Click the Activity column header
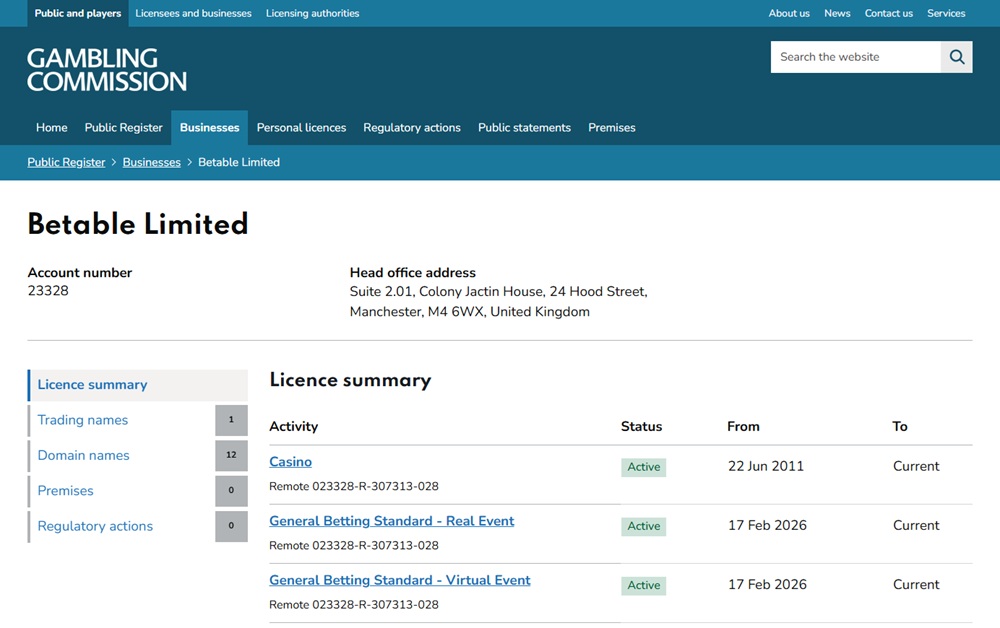 coord(293,427)
